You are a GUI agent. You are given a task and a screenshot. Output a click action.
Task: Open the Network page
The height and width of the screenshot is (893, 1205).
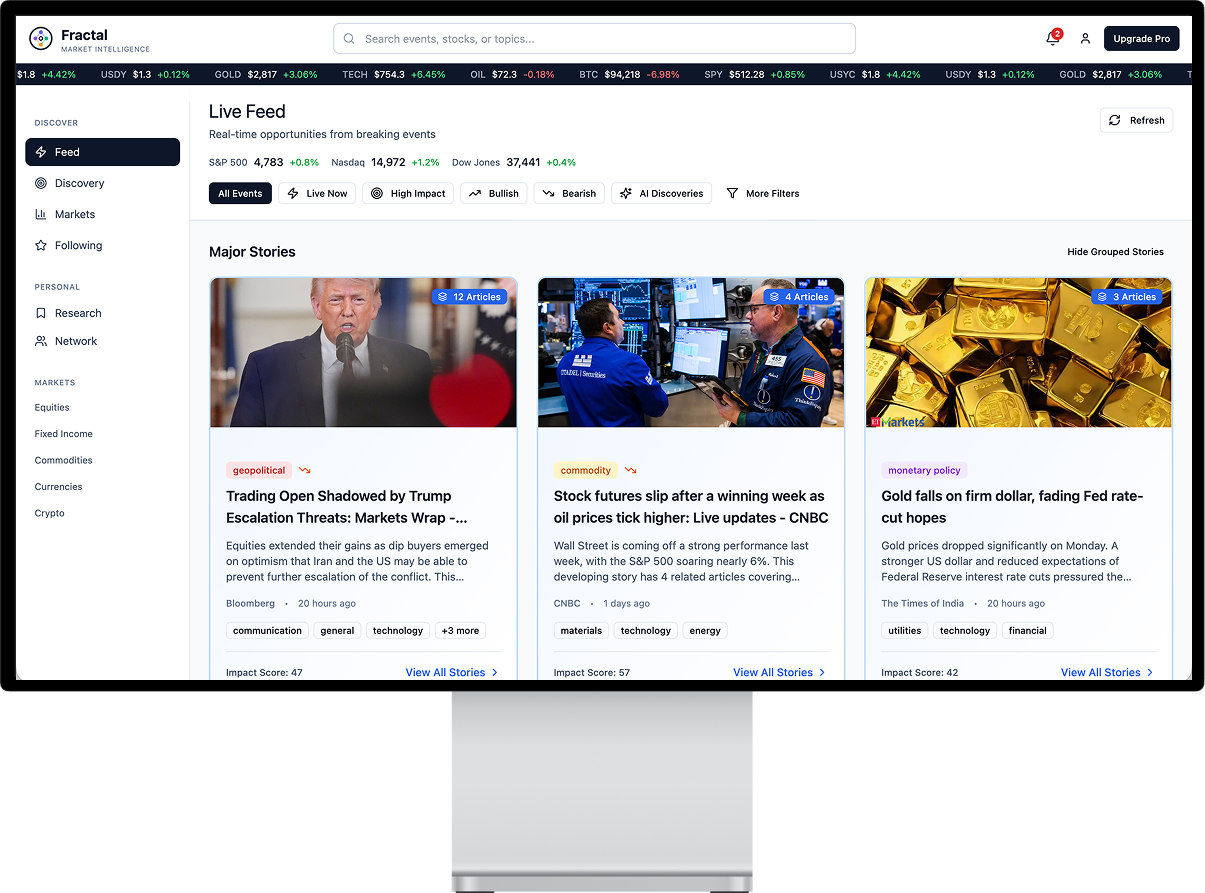[x=102, y=341]
